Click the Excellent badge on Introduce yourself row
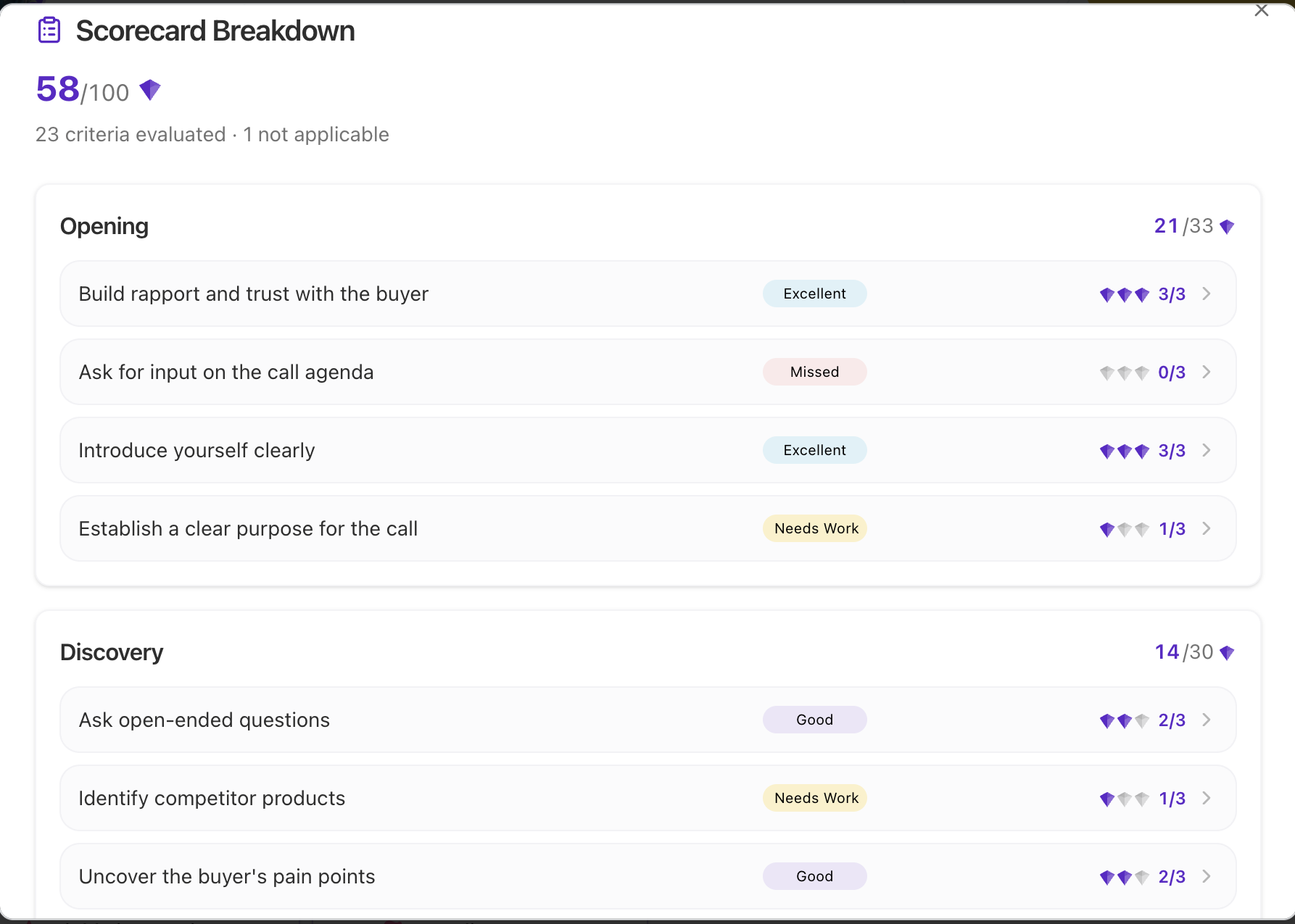1295x924 pixels. [814, 450]
